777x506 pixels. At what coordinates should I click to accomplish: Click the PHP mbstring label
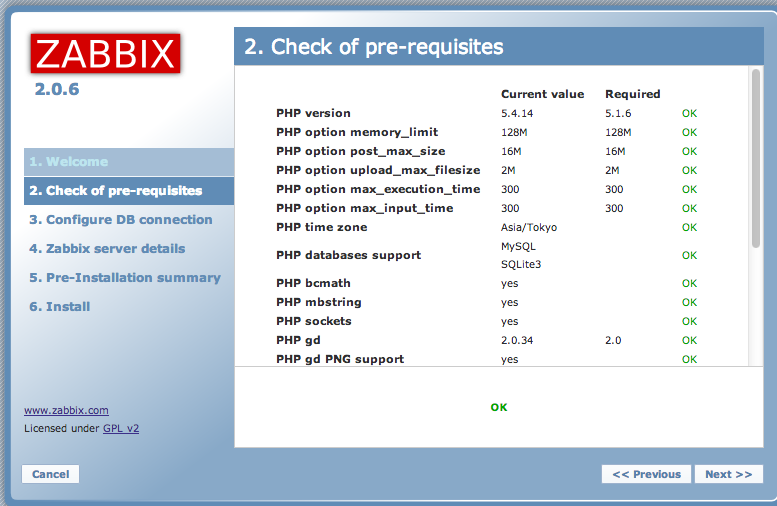point(319,302)
